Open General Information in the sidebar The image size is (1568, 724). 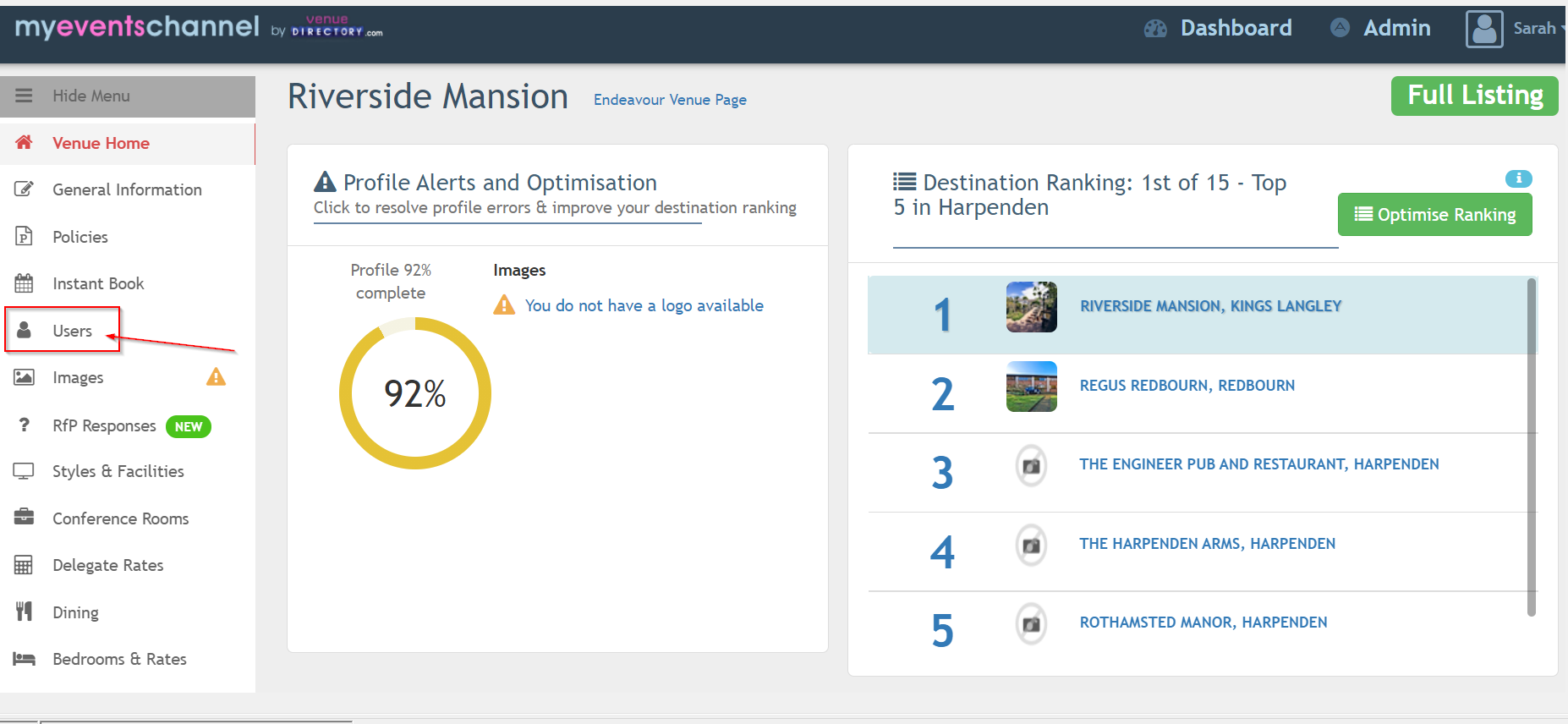127,189
